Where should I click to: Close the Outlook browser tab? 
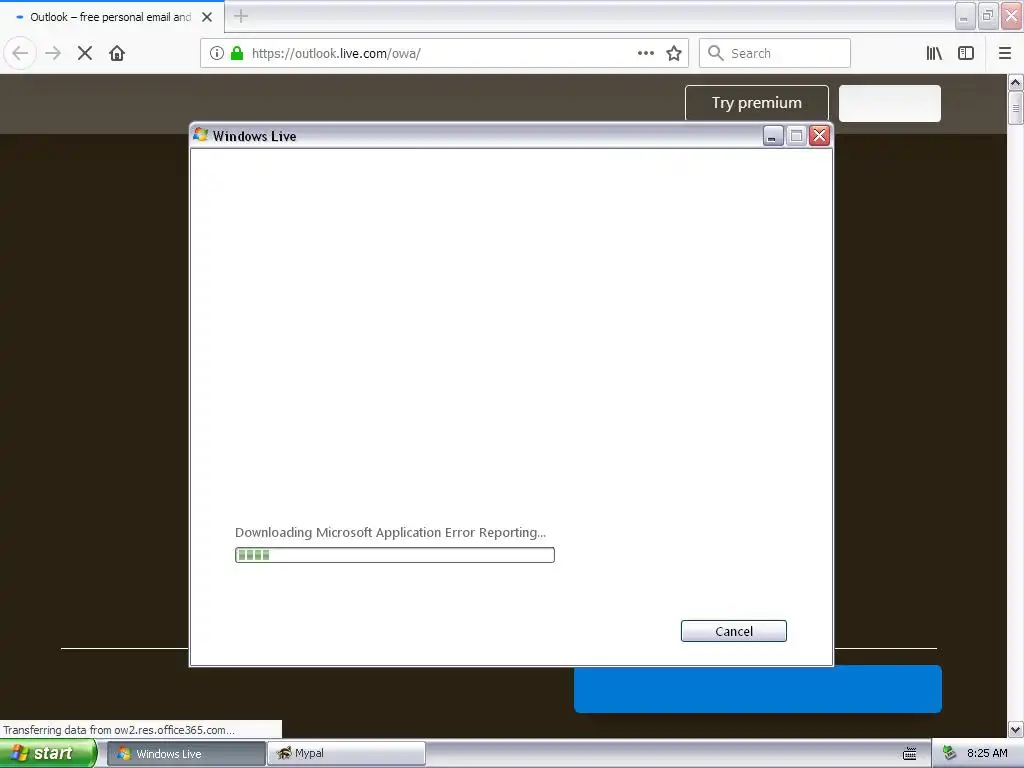[207, 17]
